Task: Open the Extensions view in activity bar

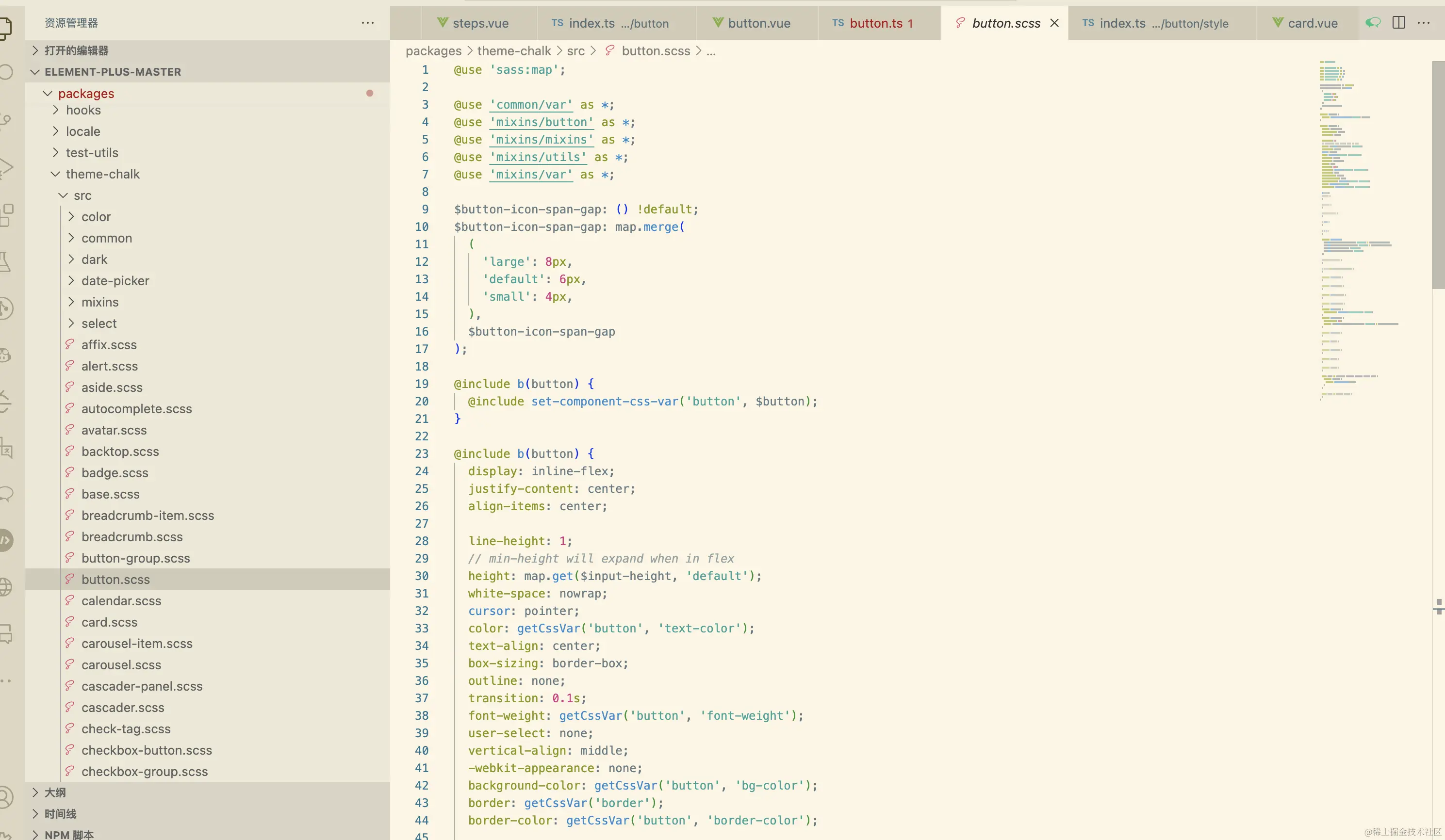Action: pos(6,215)
